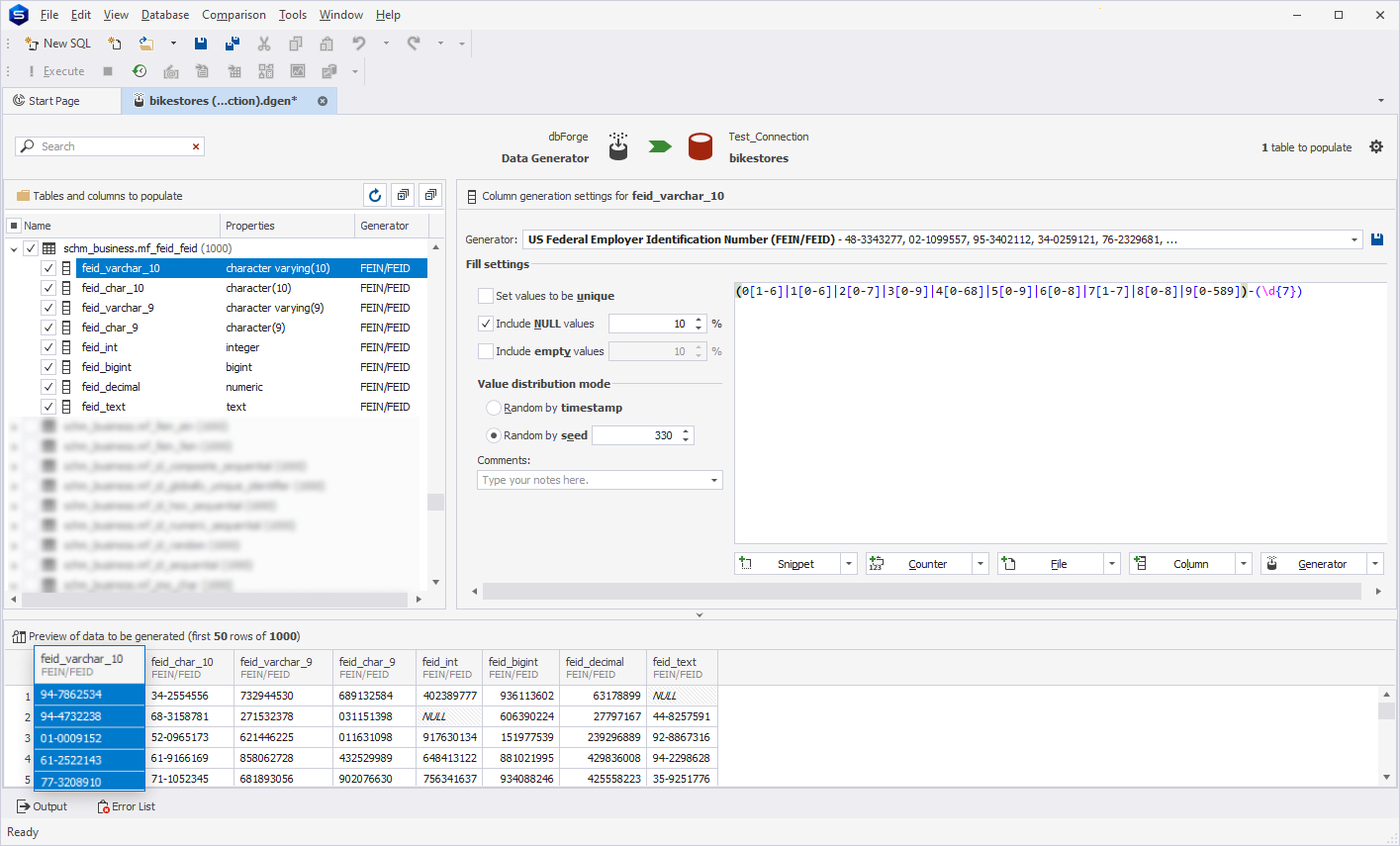
Task: Clear the search field with the red X
Action: [x=196, y=146]
